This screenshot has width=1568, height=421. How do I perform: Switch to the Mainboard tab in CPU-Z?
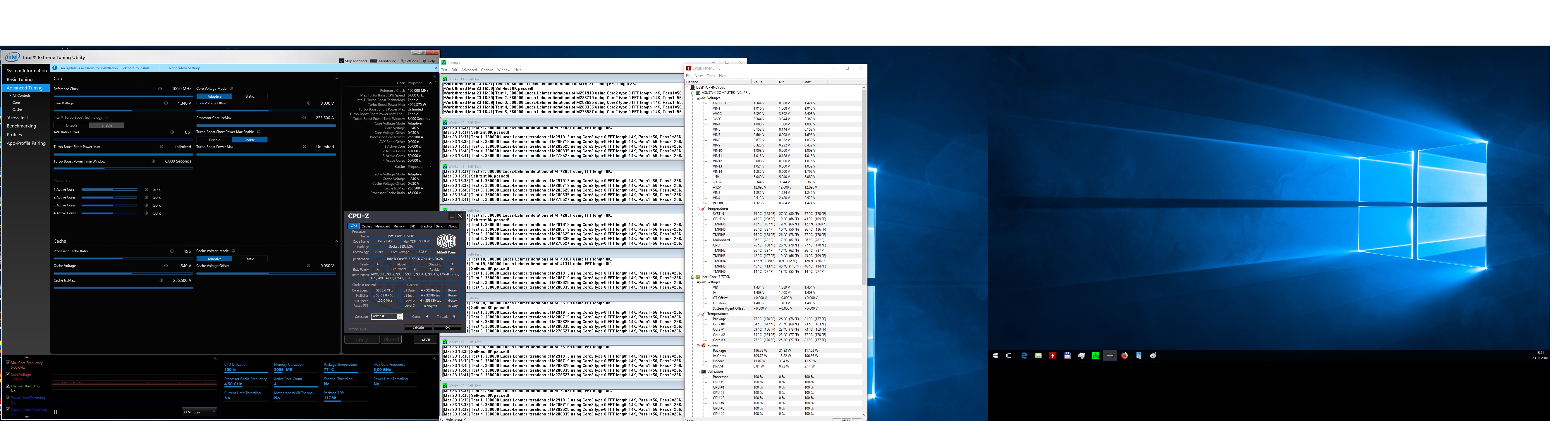click(382, 226)
